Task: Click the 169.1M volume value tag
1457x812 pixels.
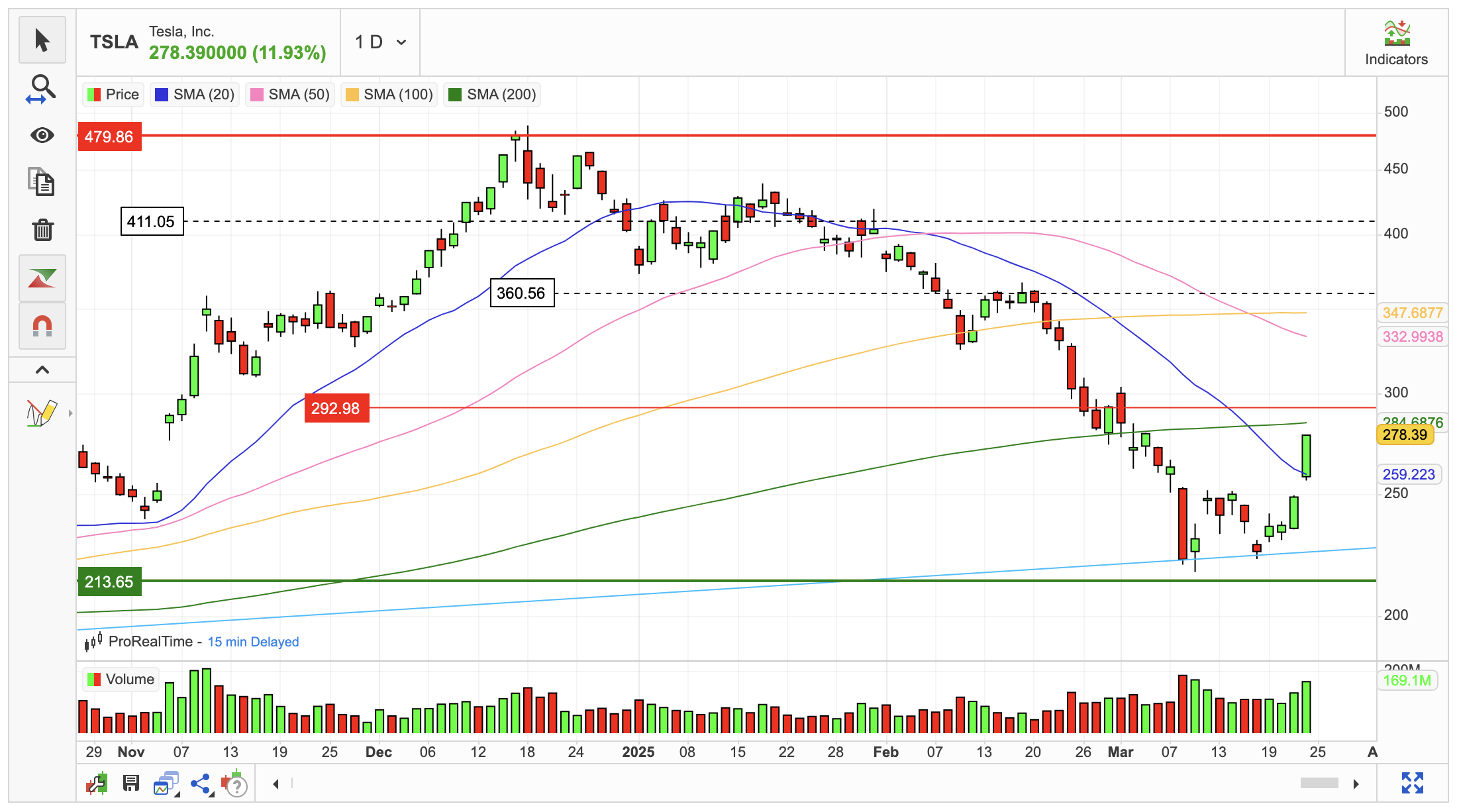Action: pyautogui.click(x=1407, y=681)
